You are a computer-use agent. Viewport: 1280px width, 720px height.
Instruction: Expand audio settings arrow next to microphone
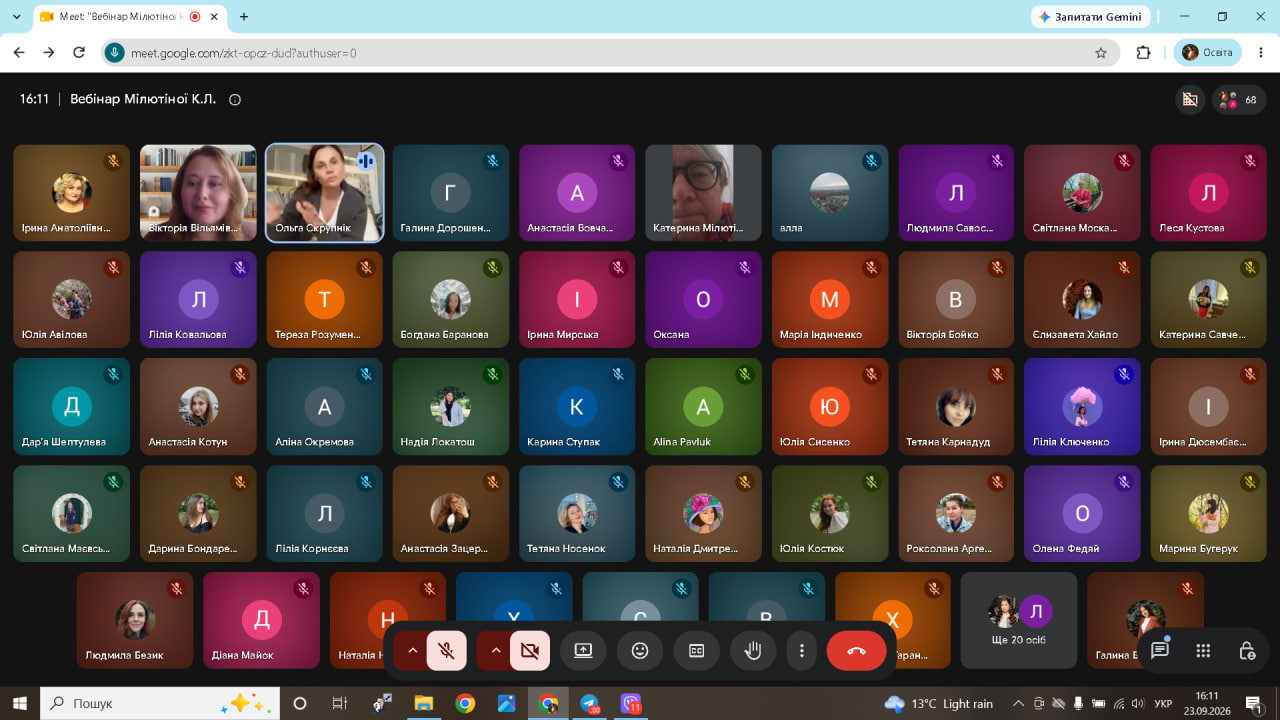pyautogui.click(x=411, y=651)
